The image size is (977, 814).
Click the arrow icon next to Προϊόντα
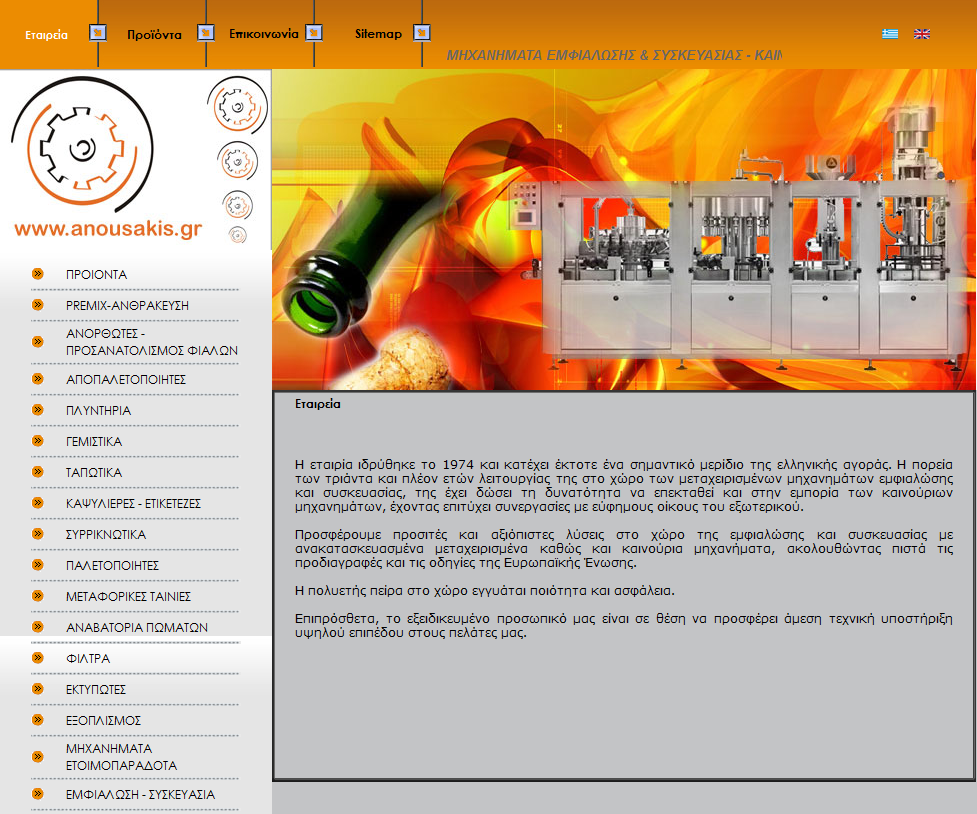(x=206, y=32)
